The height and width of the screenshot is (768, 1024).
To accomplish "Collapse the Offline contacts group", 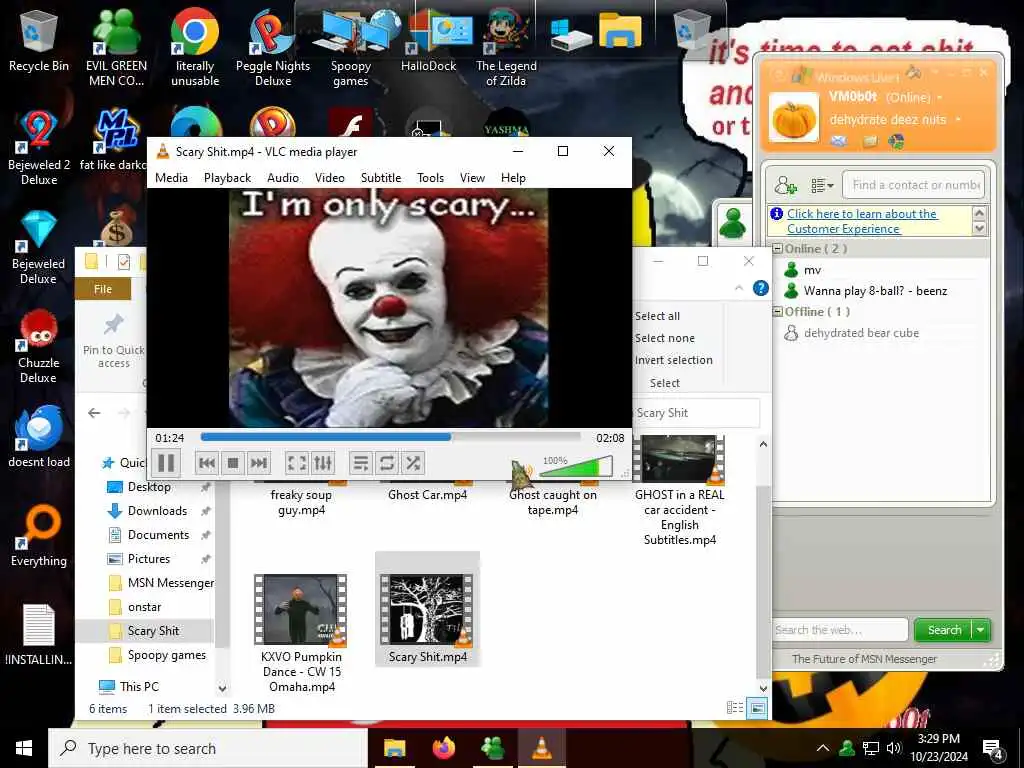I will click(777, 312).
